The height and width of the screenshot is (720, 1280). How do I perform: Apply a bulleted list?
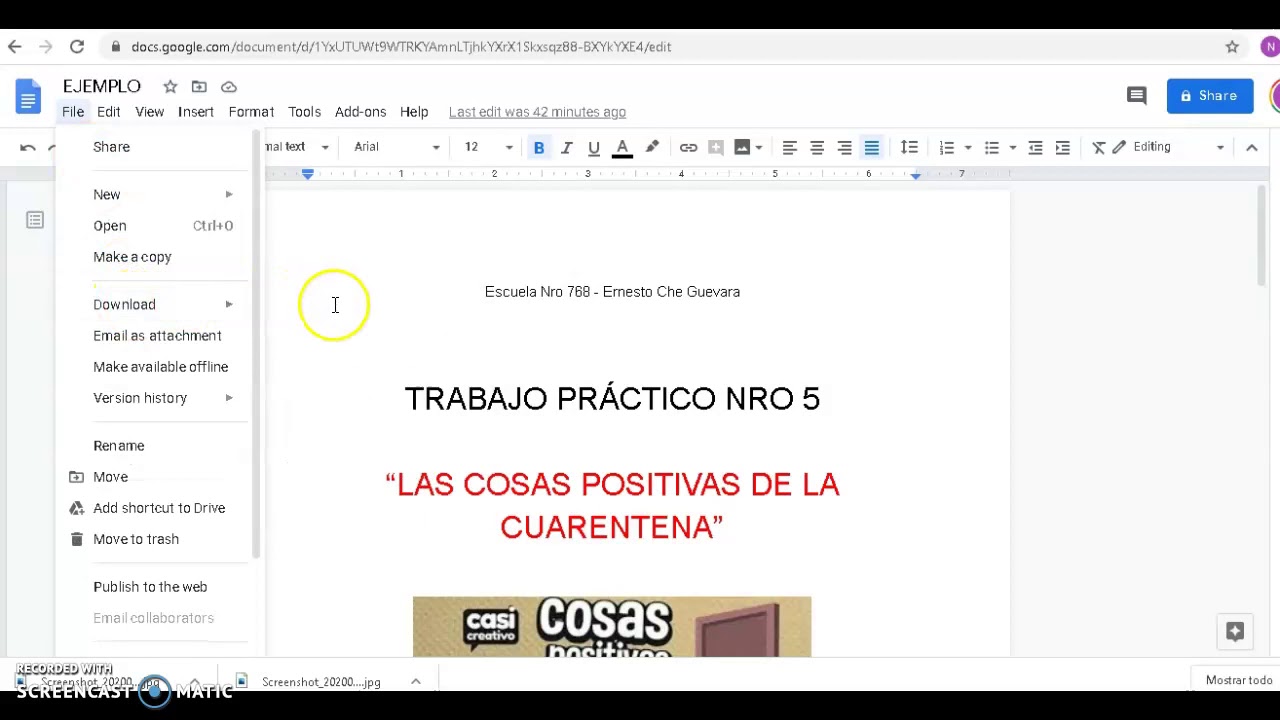tap(992, 148)
